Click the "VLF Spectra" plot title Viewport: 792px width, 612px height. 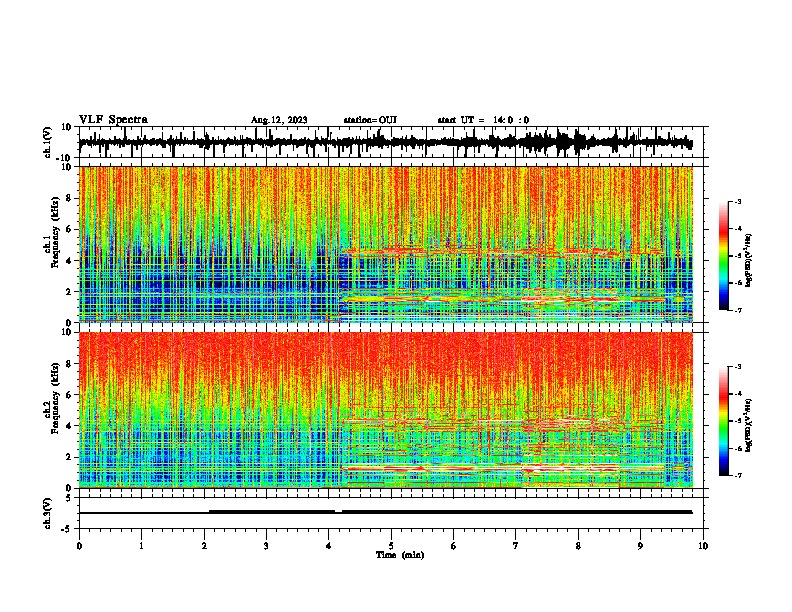(113, 120)
